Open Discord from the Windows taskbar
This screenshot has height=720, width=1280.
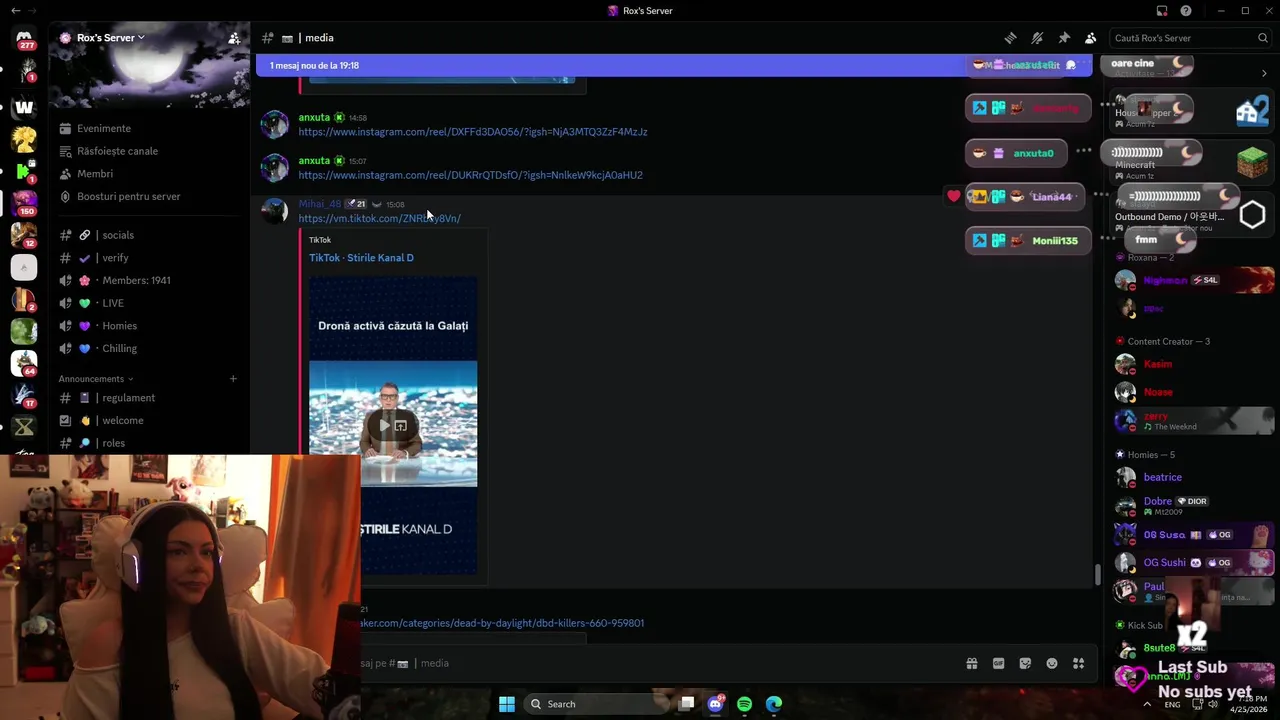[715, 704]
